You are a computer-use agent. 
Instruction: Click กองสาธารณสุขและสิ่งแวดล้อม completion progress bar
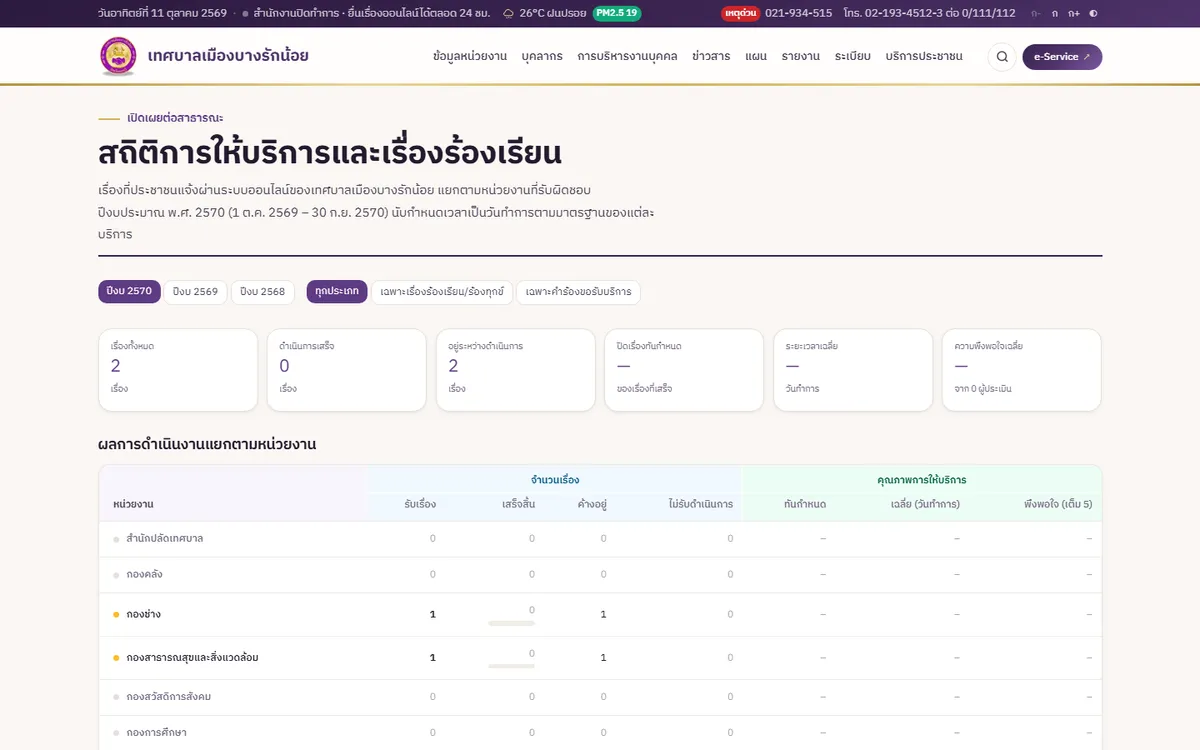point(511,667)
